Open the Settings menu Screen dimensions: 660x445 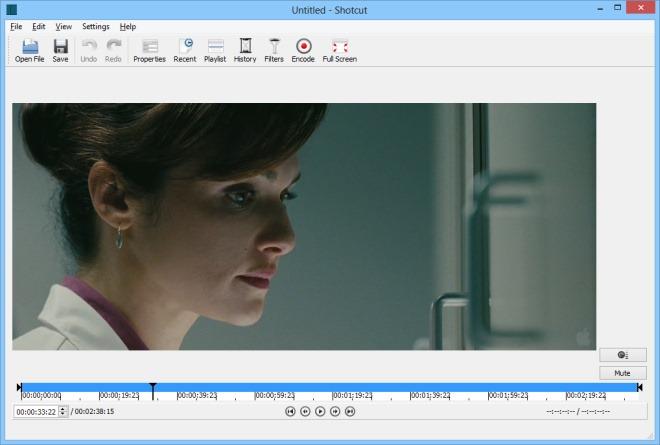[96, 26]
